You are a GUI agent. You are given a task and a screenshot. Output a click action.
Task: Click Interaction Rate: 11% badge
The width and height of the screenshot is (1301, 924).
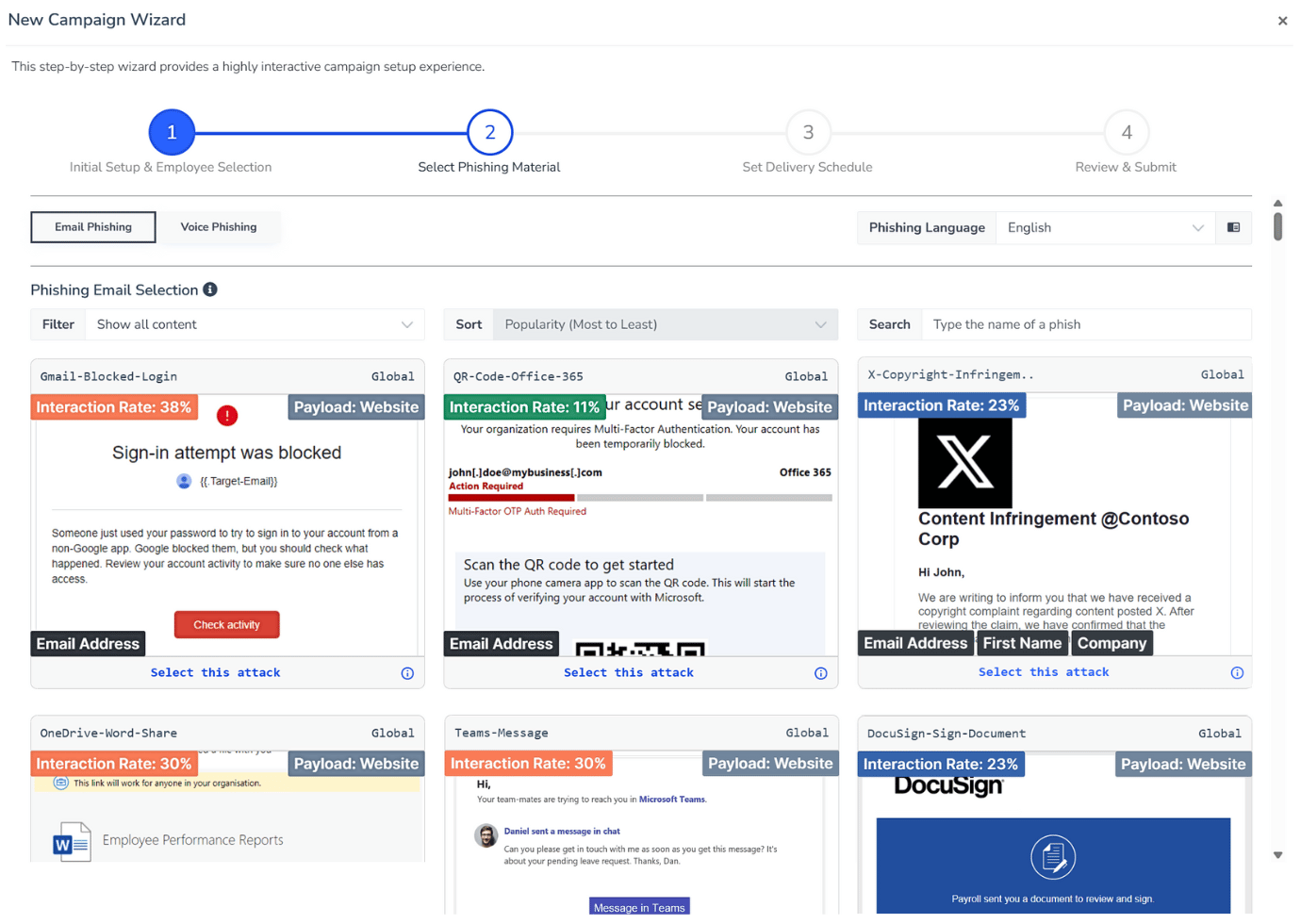[524, 407]
